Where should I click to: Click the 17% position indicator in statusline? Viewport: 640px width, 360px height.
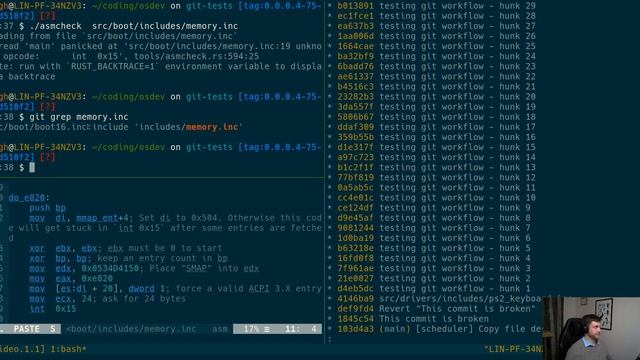click(251, 329)
